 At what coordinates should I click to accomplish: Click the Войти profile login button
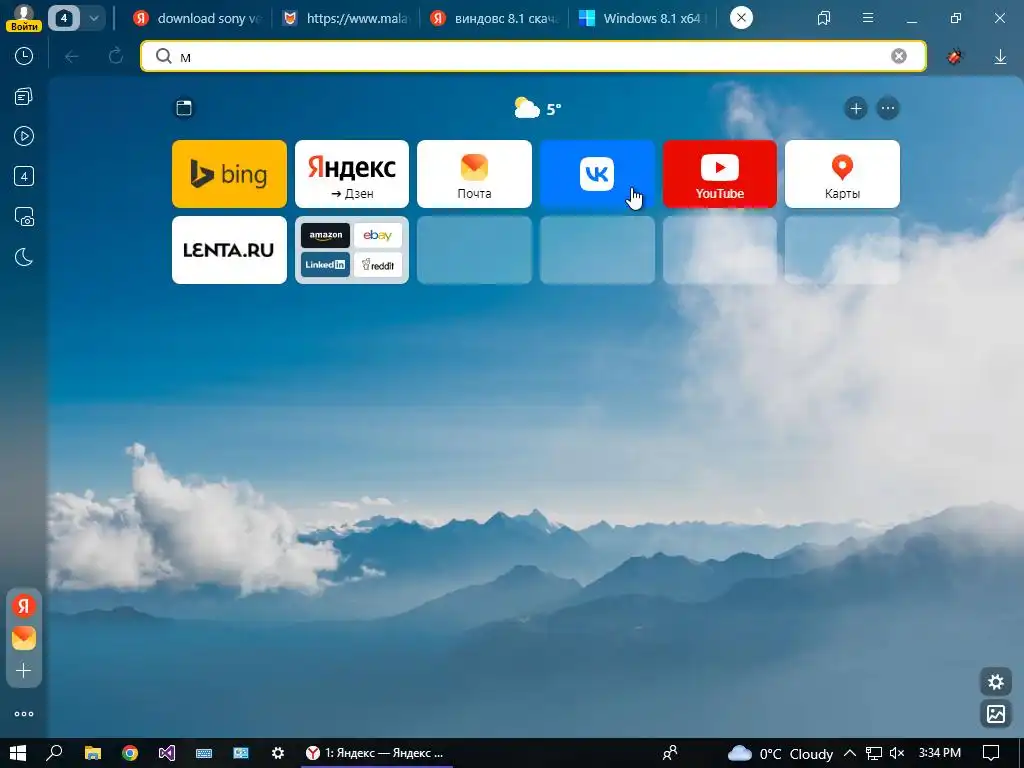[x=24, y=18]
